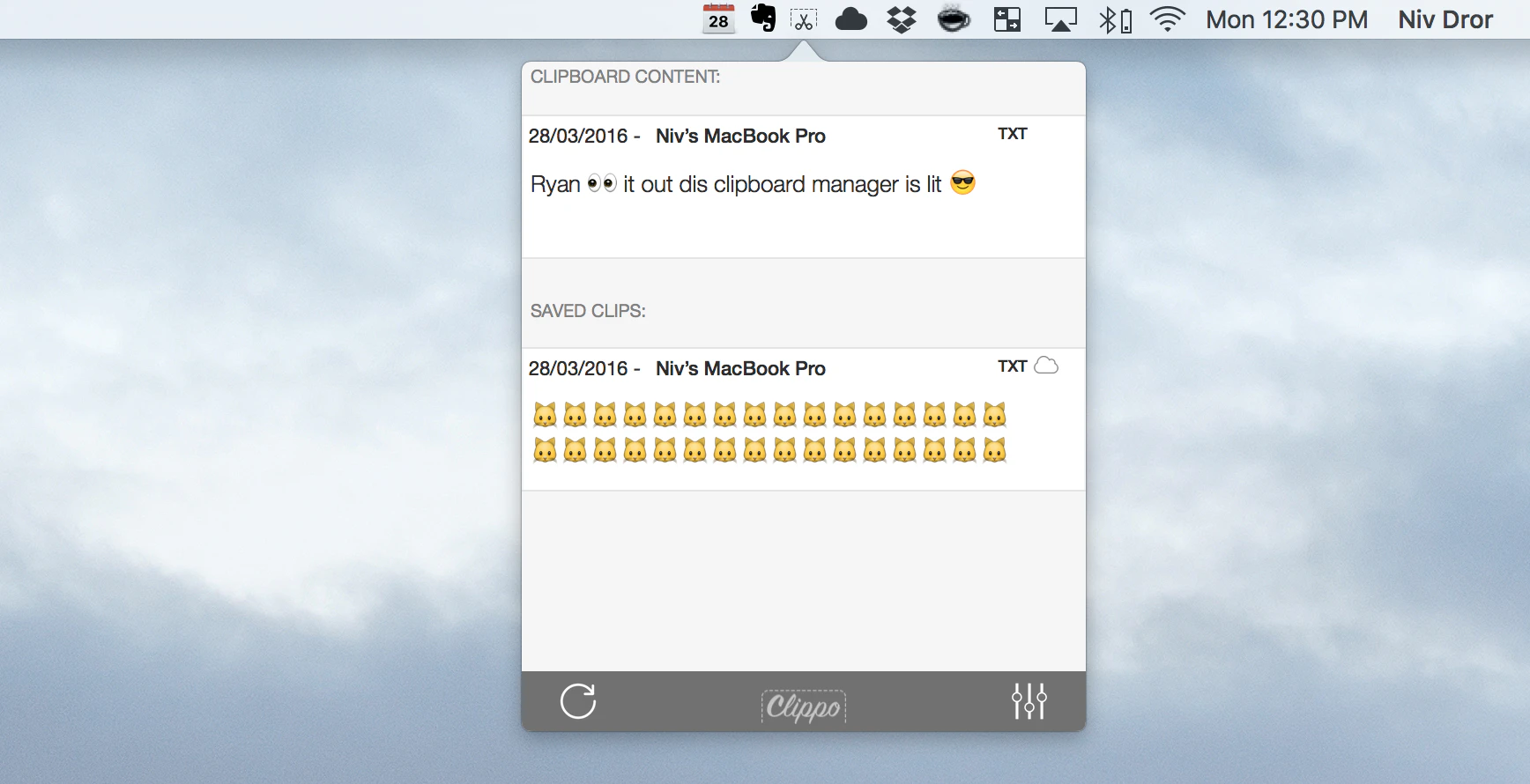Open the window-tiling squares menu bar icon
The width and height of the screenshot is (1530, 784).
click(1007, 19)
